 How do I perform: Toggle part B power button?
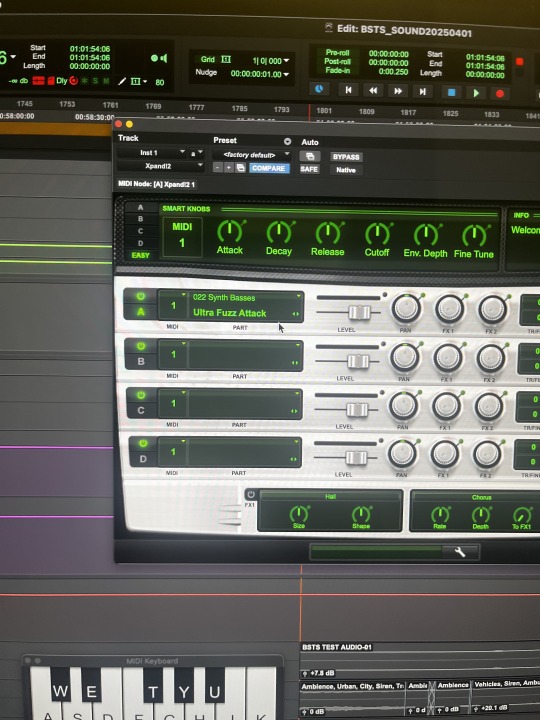point(141,346)
